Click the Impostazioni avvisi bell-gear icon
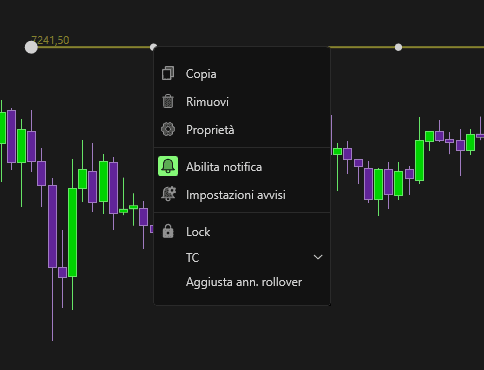Screen dimensions: 484x370 tap(168, 194)
